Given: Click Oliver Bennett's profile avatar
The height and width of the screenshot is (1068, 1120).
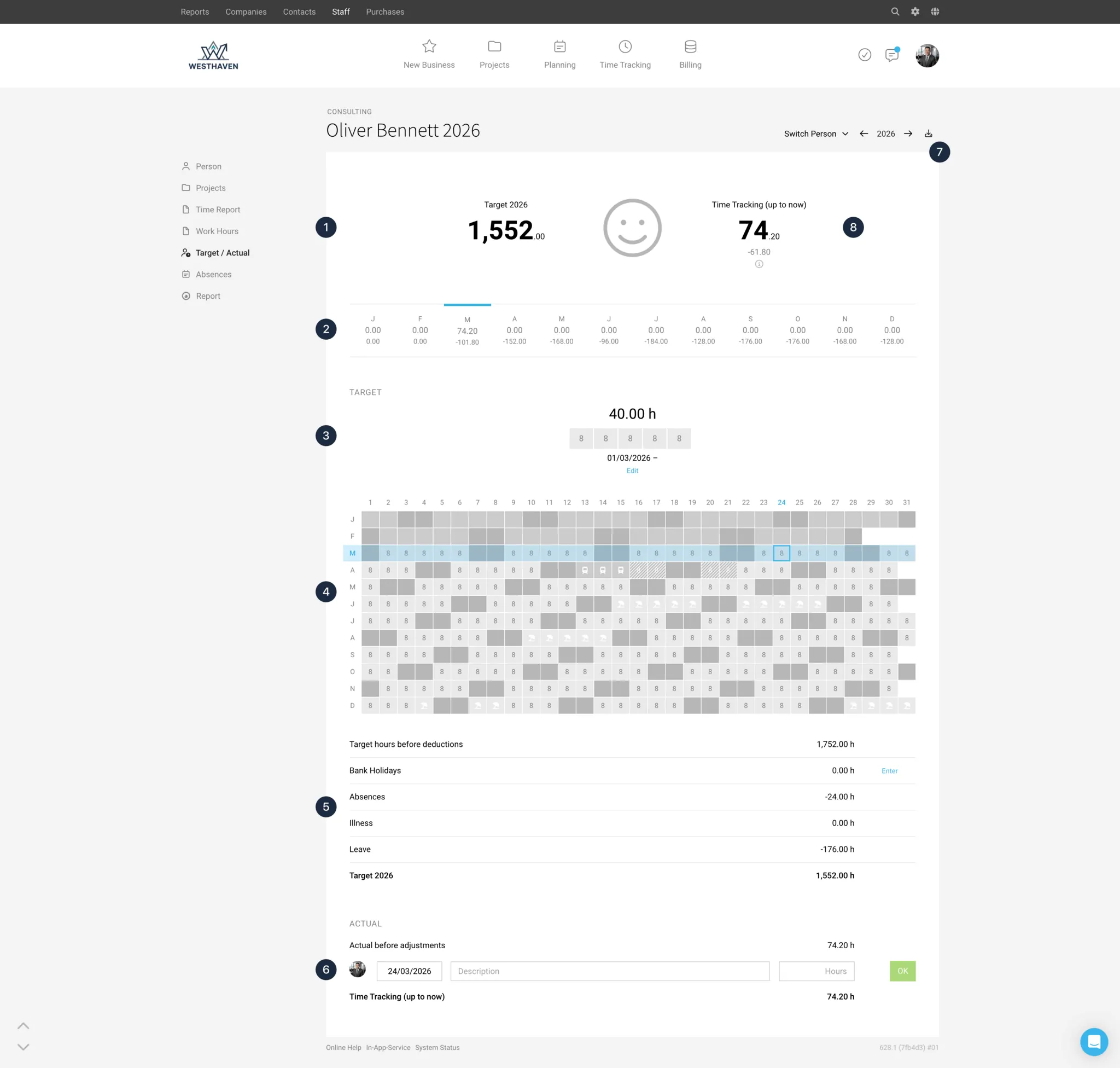Looking at the screenshot, I should coord(927,55).
